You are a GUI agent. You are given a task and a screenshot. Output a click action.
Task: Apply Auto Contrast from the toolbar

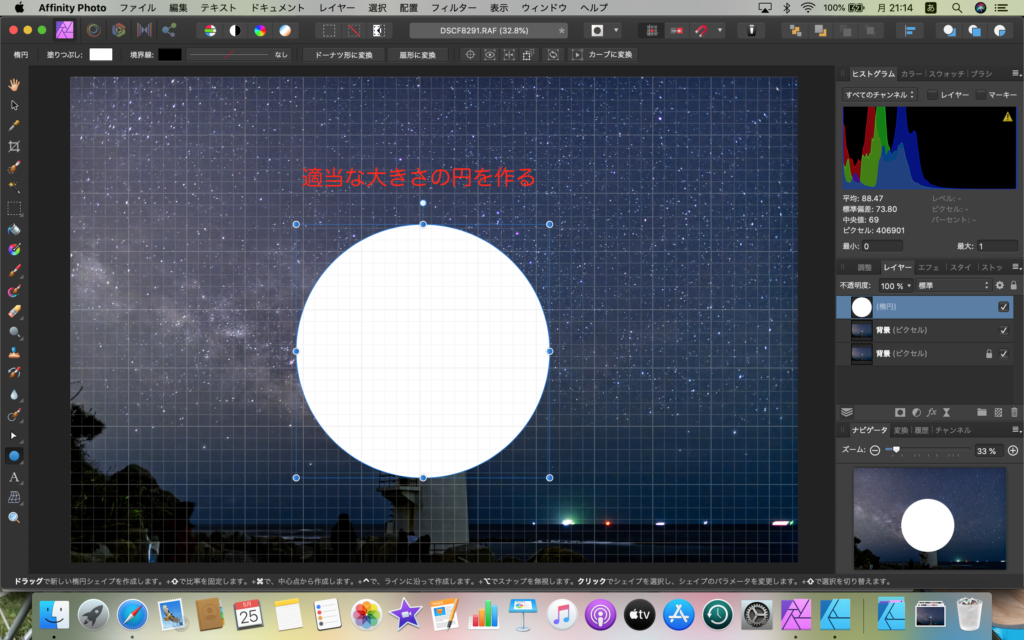click(x=235, y=30)
